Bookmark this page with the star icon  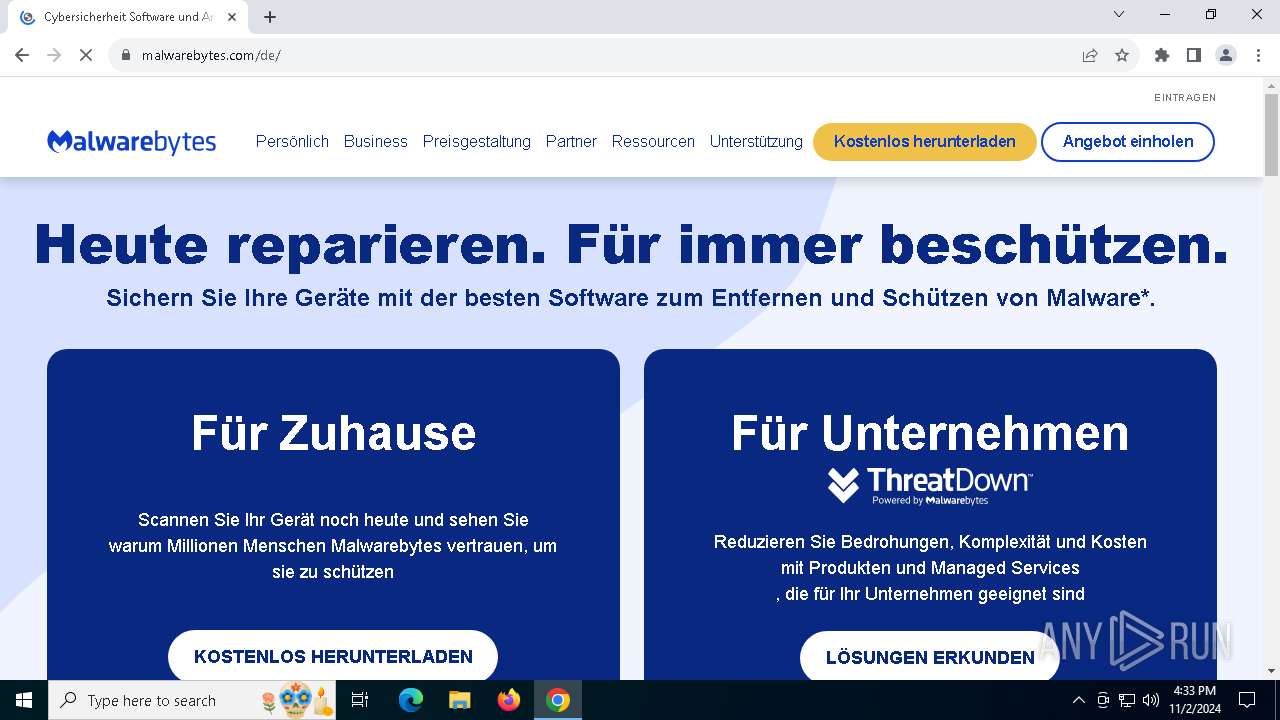tap(1122, 55)
